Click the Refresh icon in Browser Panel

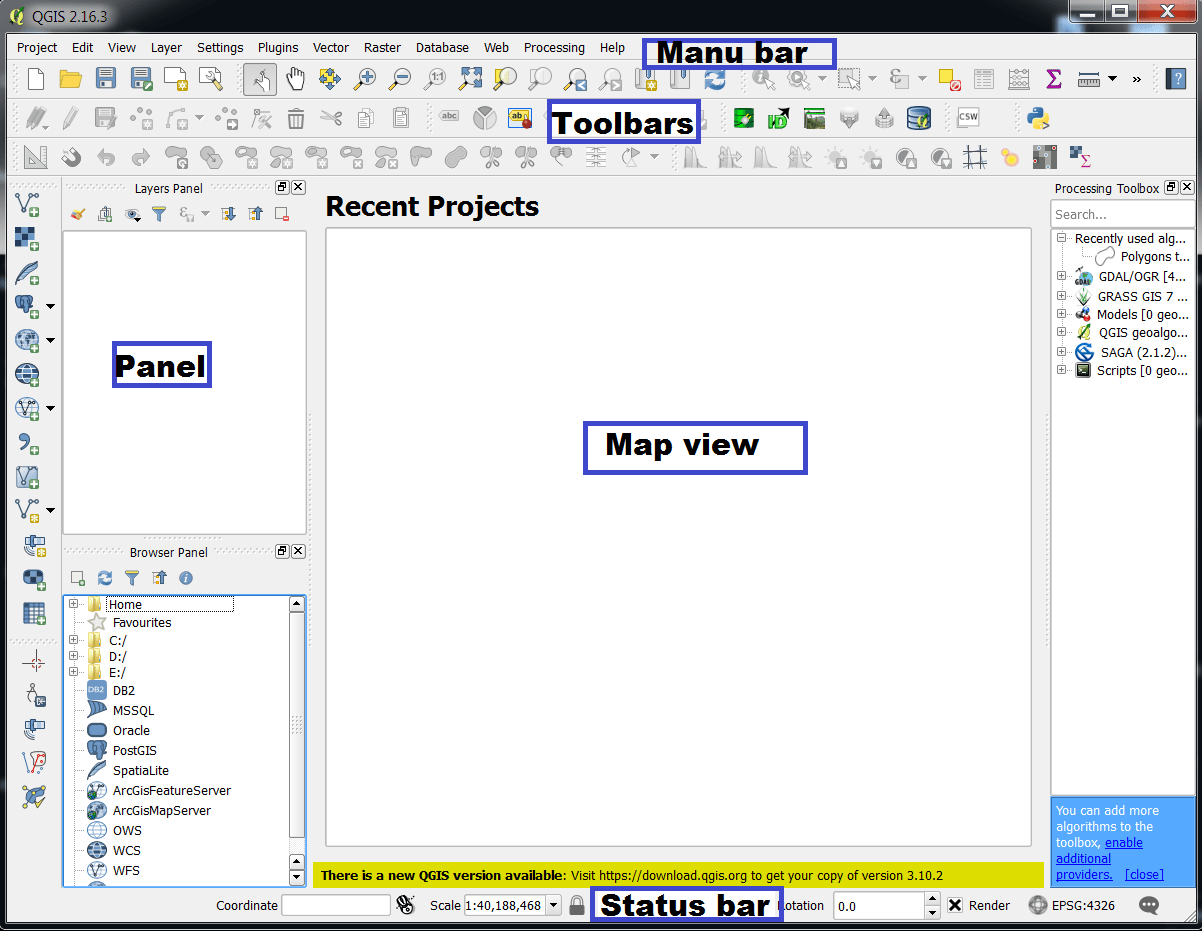pyautogui.click(x=105, y=578)
